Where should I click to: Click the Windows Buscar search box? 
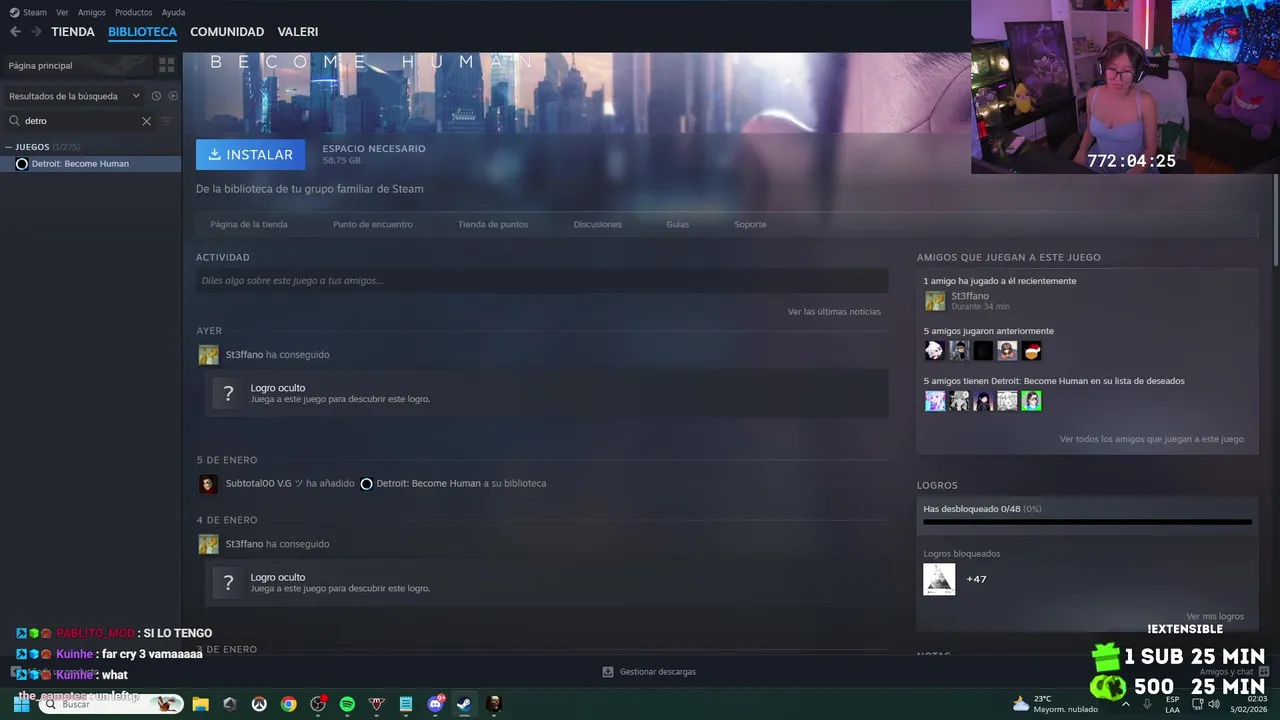[x=110, y=704]
